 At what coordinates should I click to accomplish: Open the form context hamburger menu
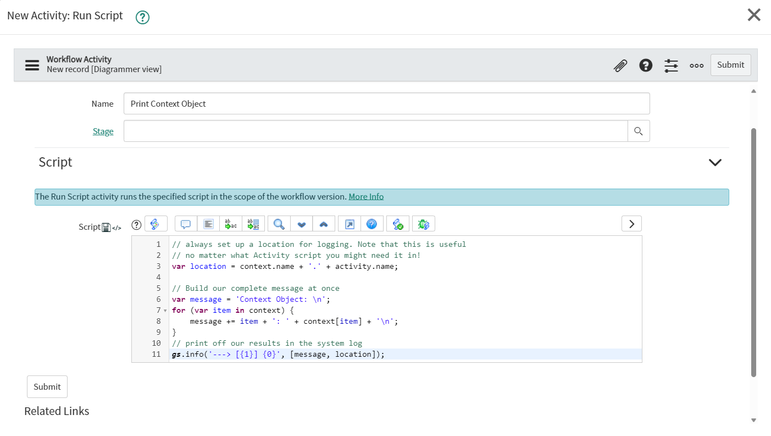click(x=32, y=65)
